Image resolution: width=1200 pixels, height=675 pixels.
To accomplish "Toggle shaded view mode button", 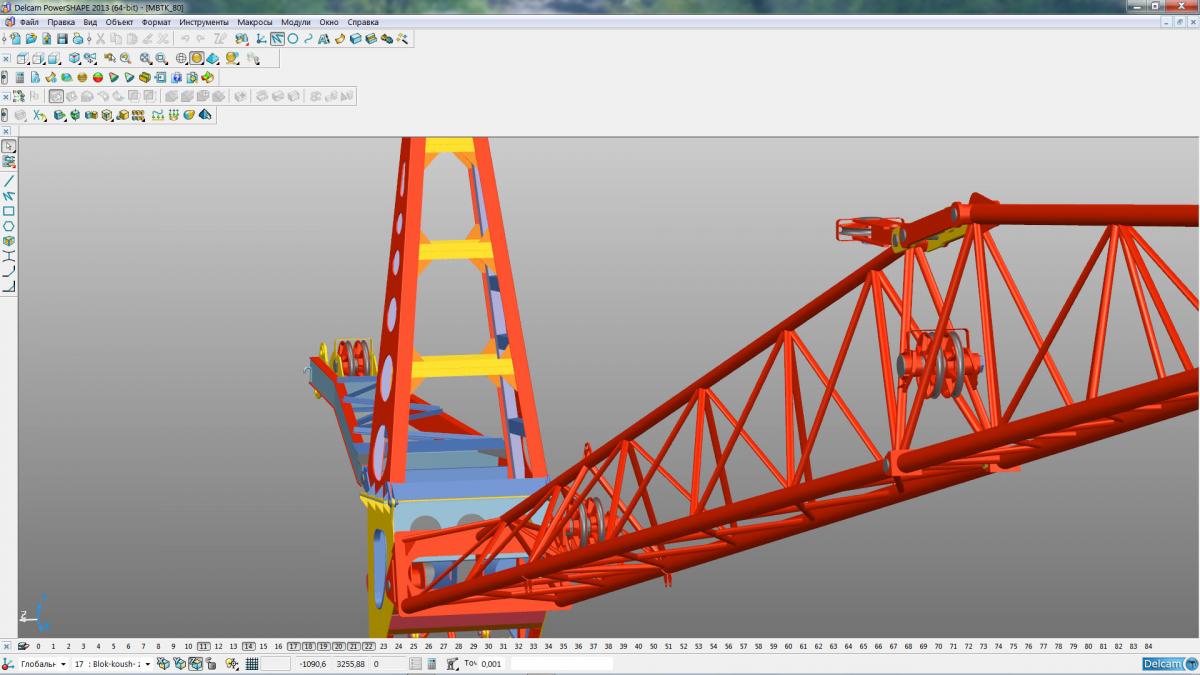I will click(x=197, y=58).
